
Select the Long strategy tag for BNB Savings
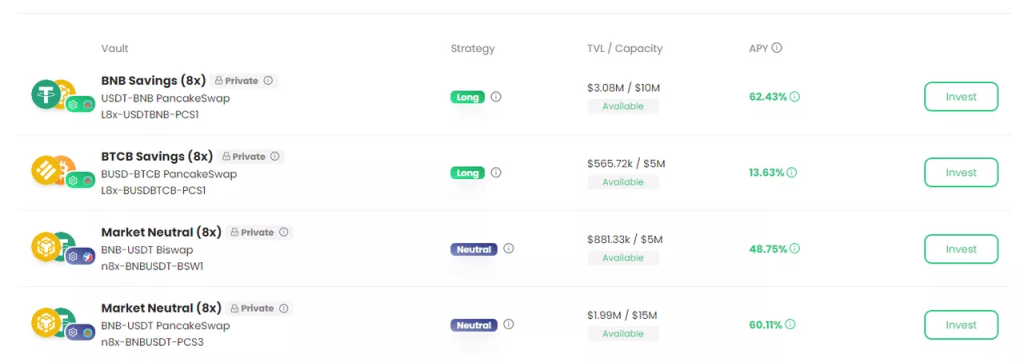pyautogui.click(x=468, y=97)
